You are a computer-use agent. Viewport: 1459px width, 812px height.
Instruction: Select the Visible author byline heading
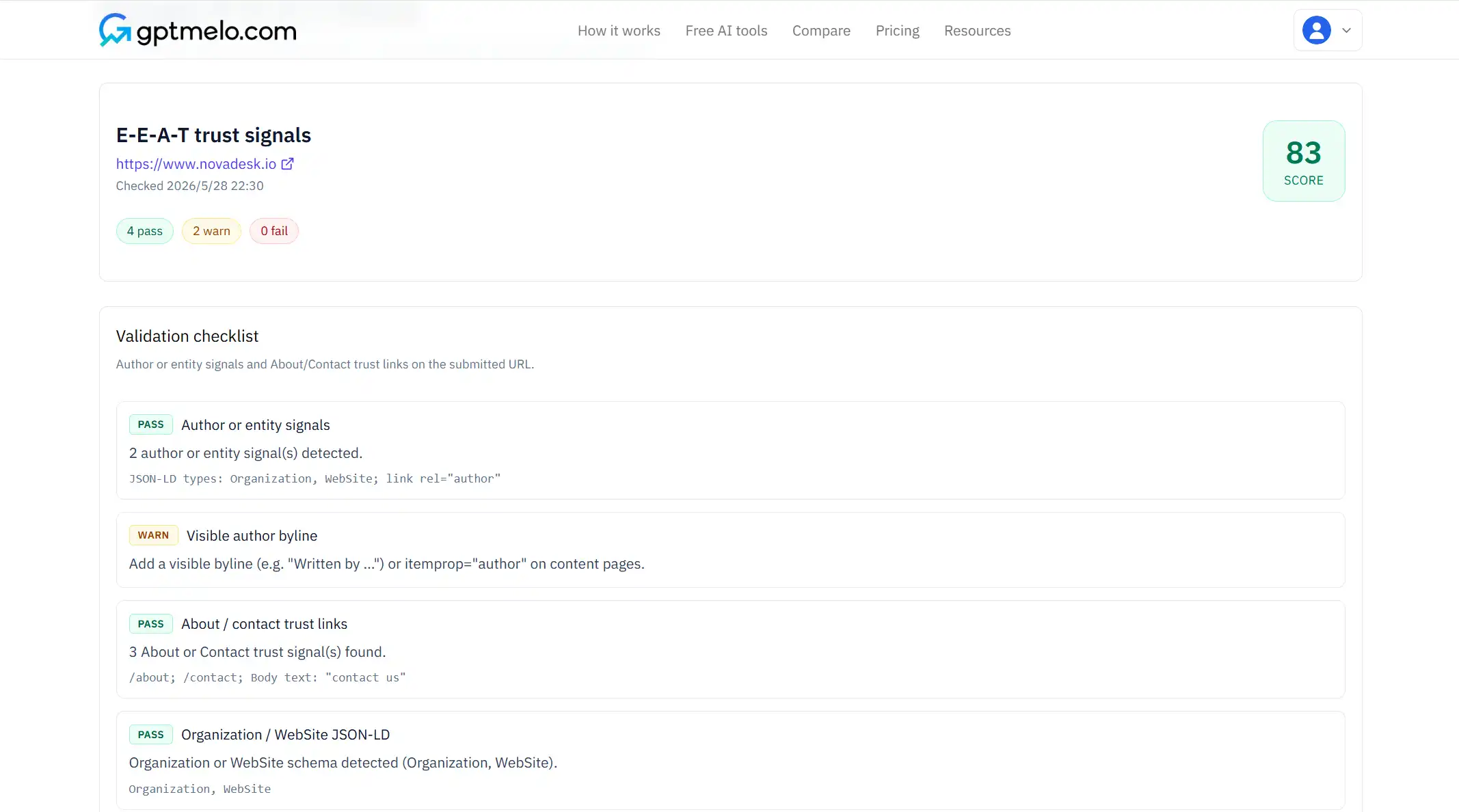252,536
